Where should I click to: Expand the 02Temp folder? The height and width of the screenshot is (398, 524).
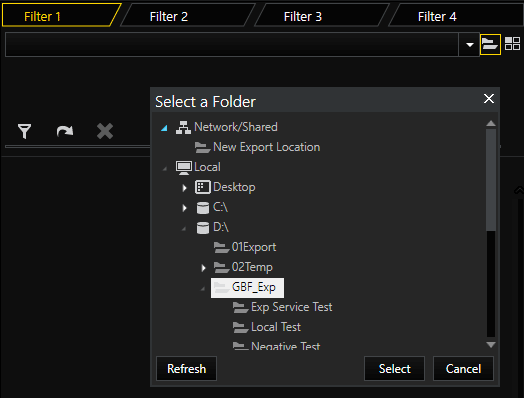pos(204,268)
